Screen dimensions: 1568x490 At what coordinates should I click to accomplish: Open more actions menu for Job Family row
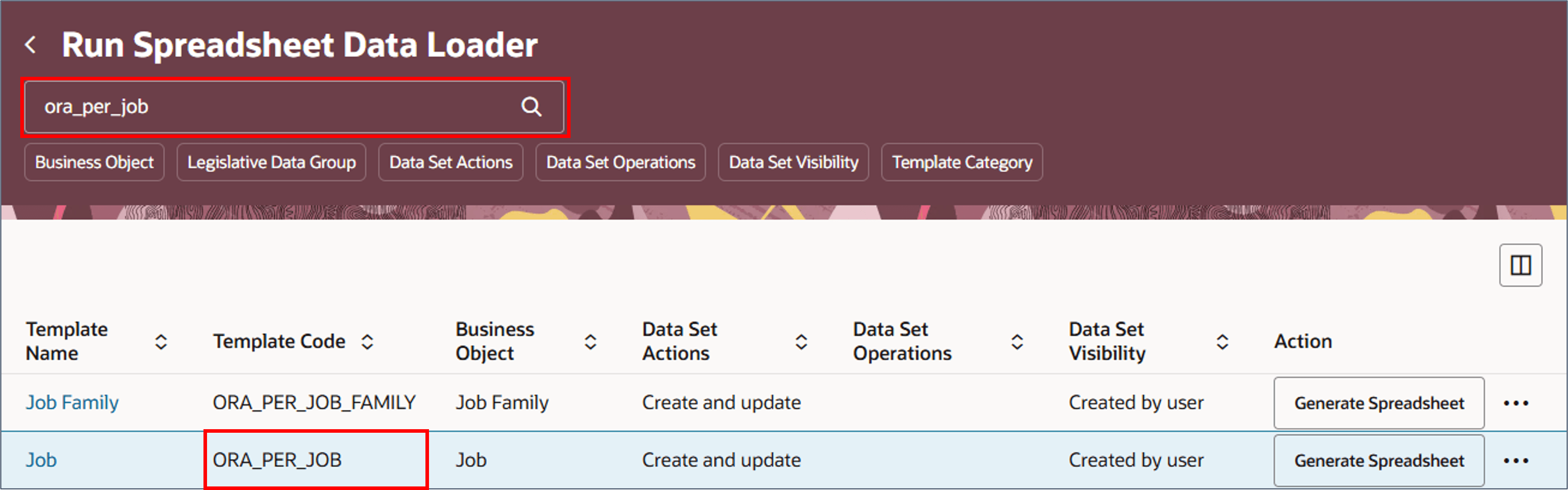[x=1516, y=403]
